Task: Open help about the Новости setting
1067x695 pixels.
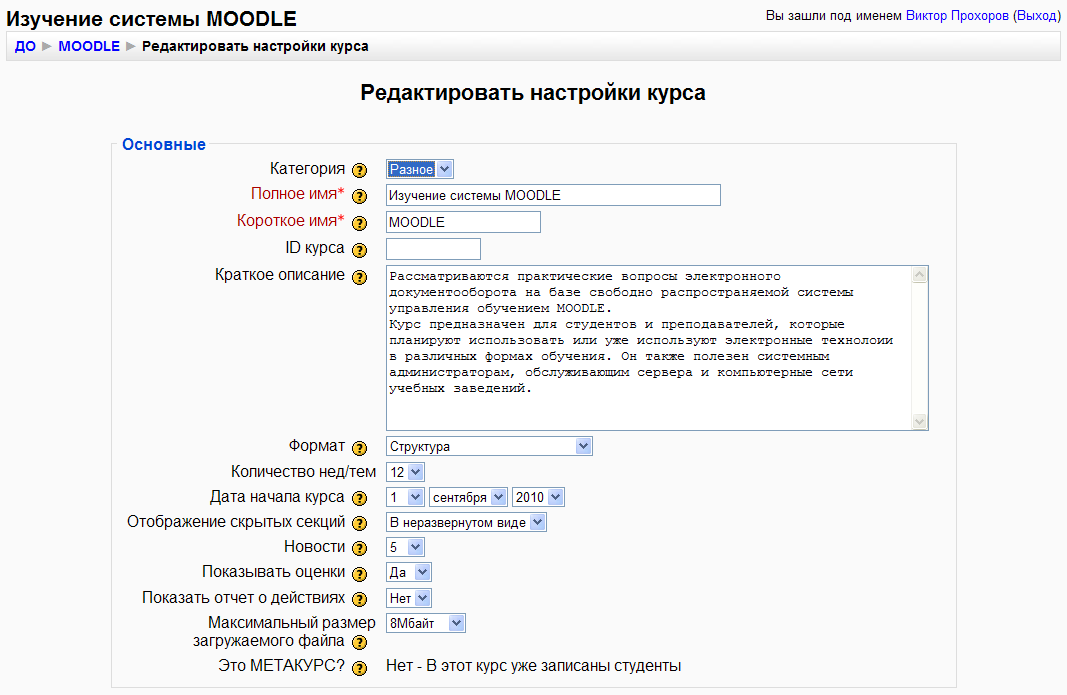Action: (359, 546)
